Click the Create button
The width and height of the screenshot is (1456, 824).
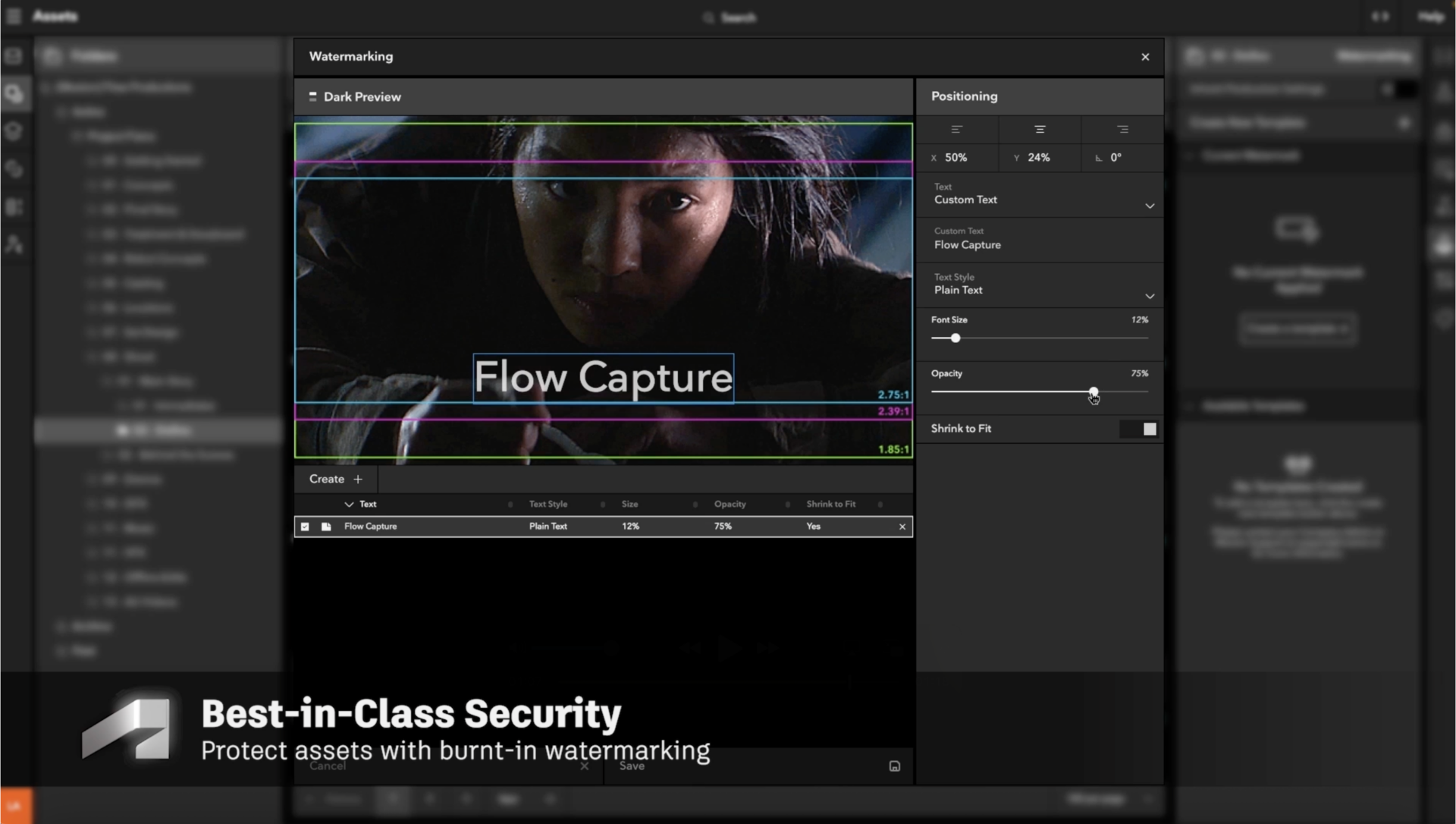point(327,480)
